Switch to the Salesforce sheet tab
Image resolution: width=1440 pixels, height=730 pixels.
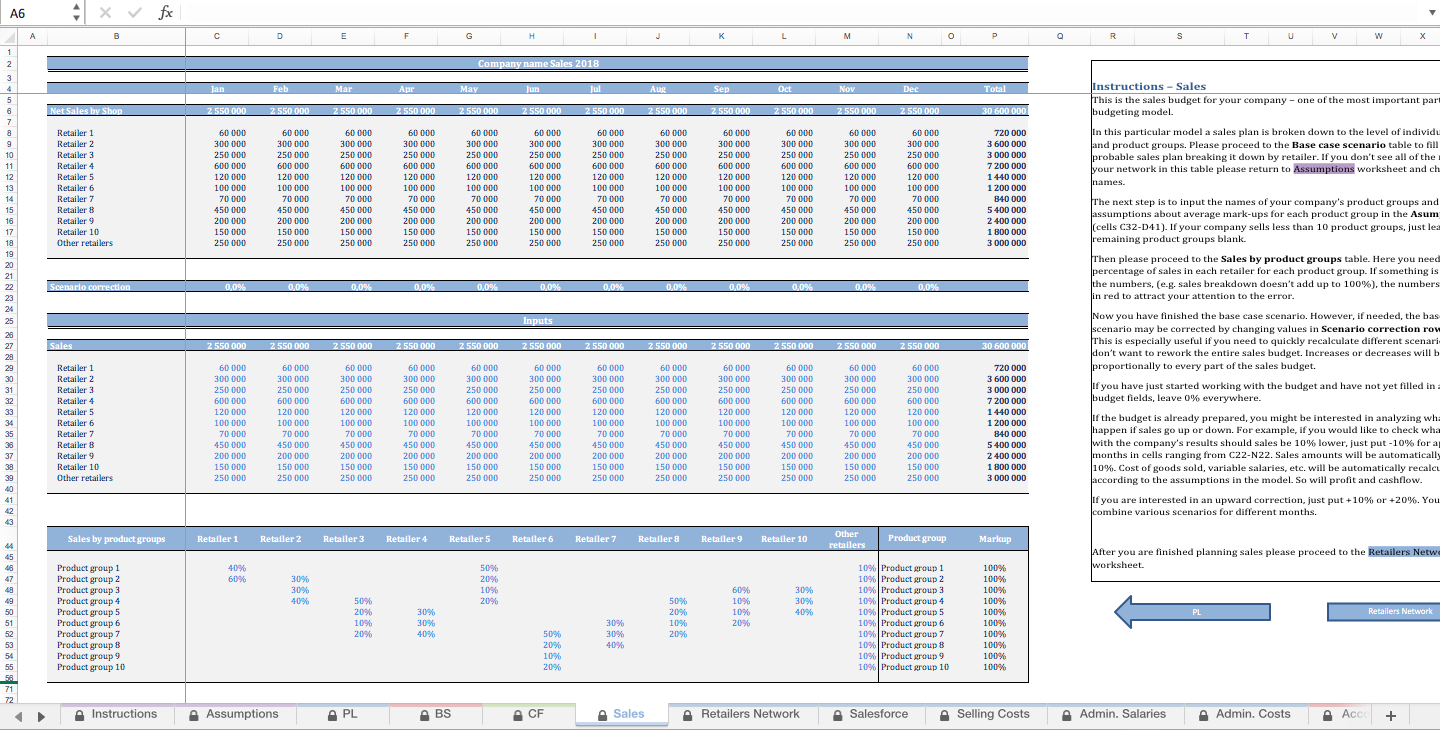click(870, 714)
